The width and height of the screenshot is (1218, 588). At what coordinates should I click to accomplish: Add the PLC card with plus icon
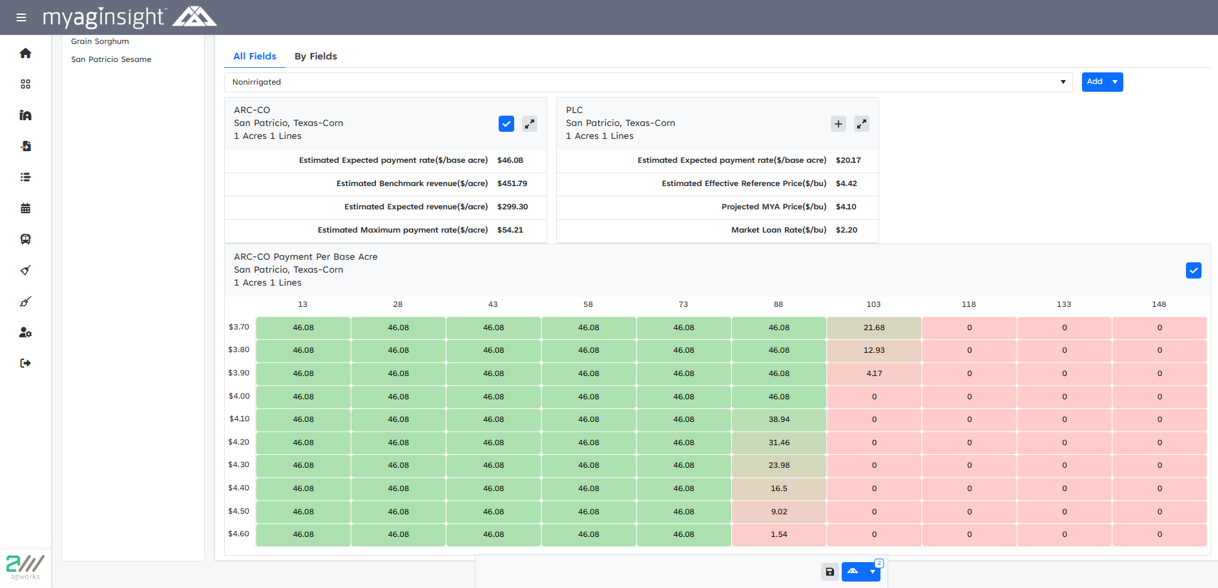(x=838, y=124)
